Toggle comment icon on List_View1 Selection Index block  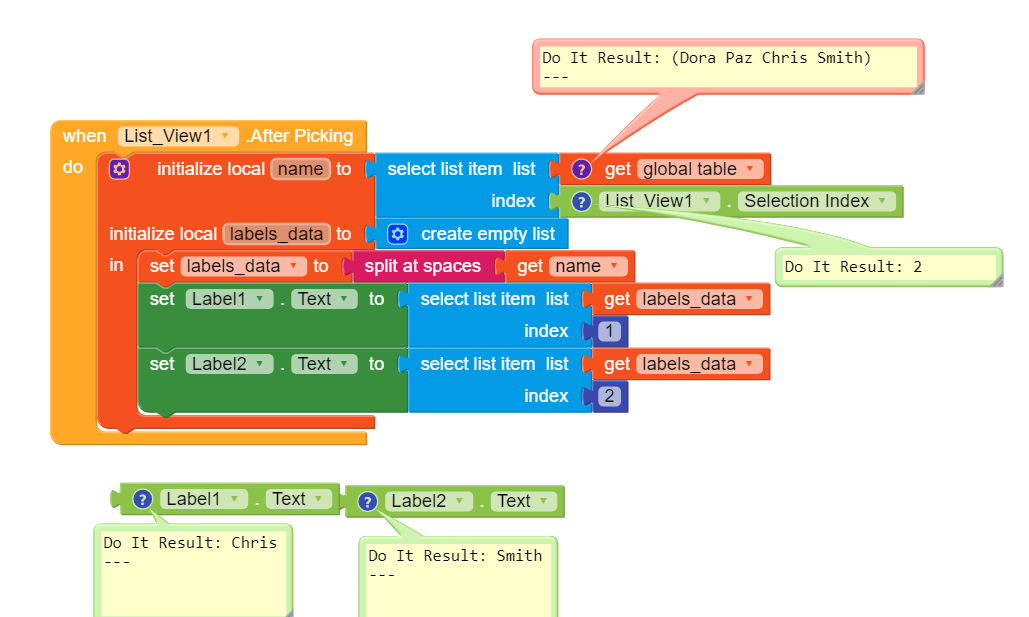click(x=581, y=202)
